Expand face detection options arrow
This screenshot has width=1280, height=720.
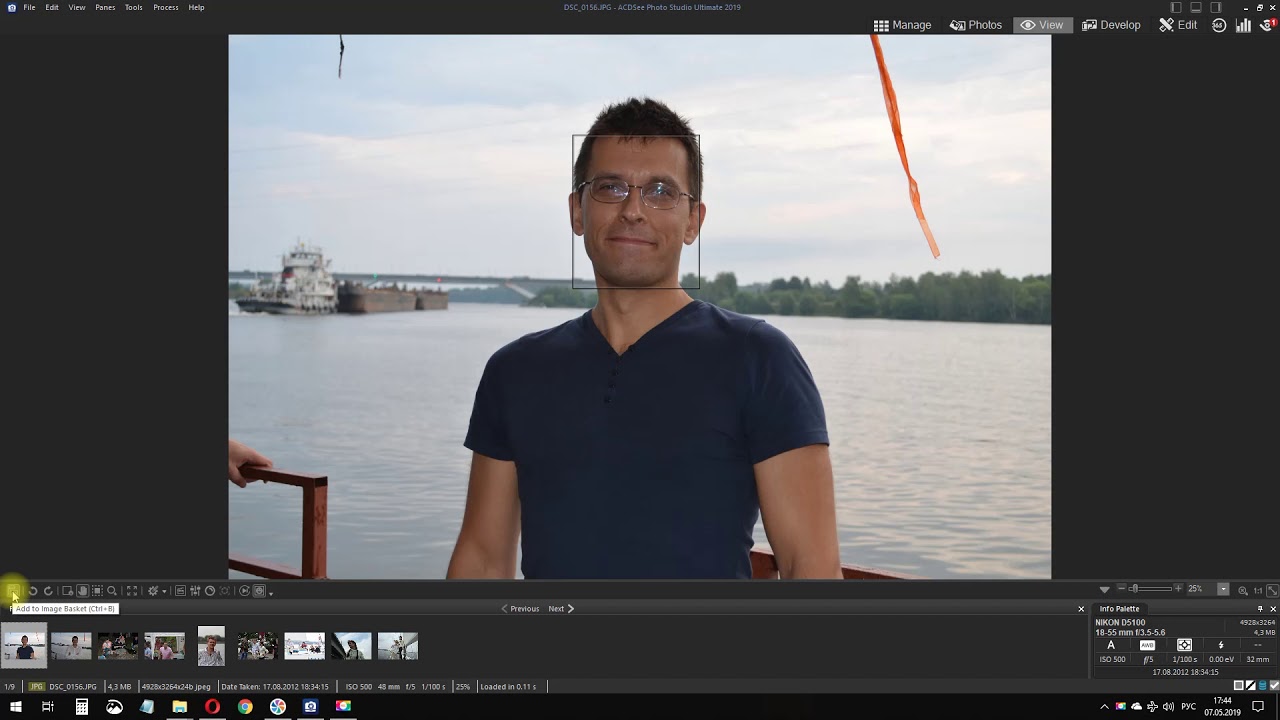click(x=271, y=592)
